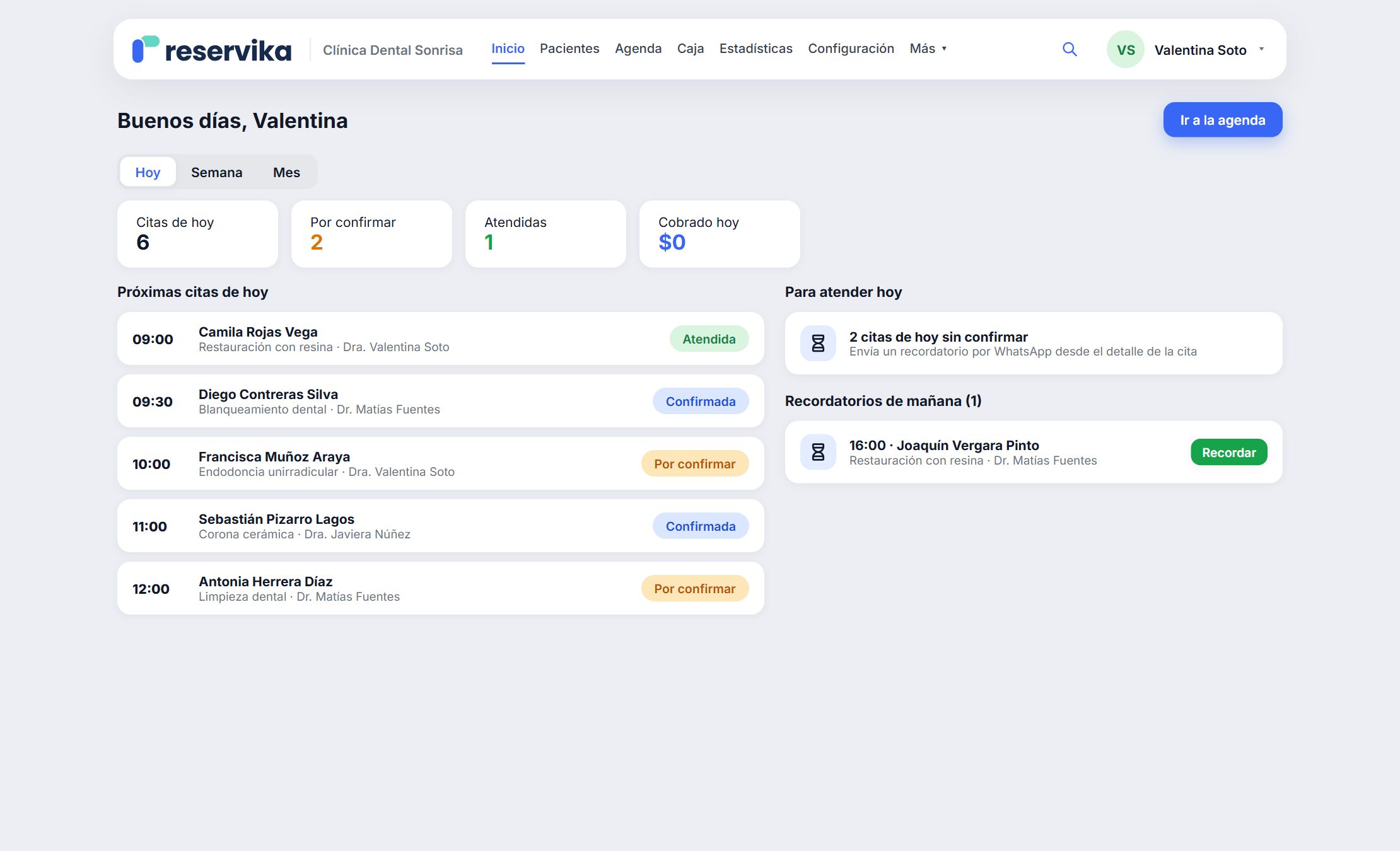The width and height of the screenshot is (1400, 851).
Task: Go to Inicio in navigation
Action: [508, 49]
